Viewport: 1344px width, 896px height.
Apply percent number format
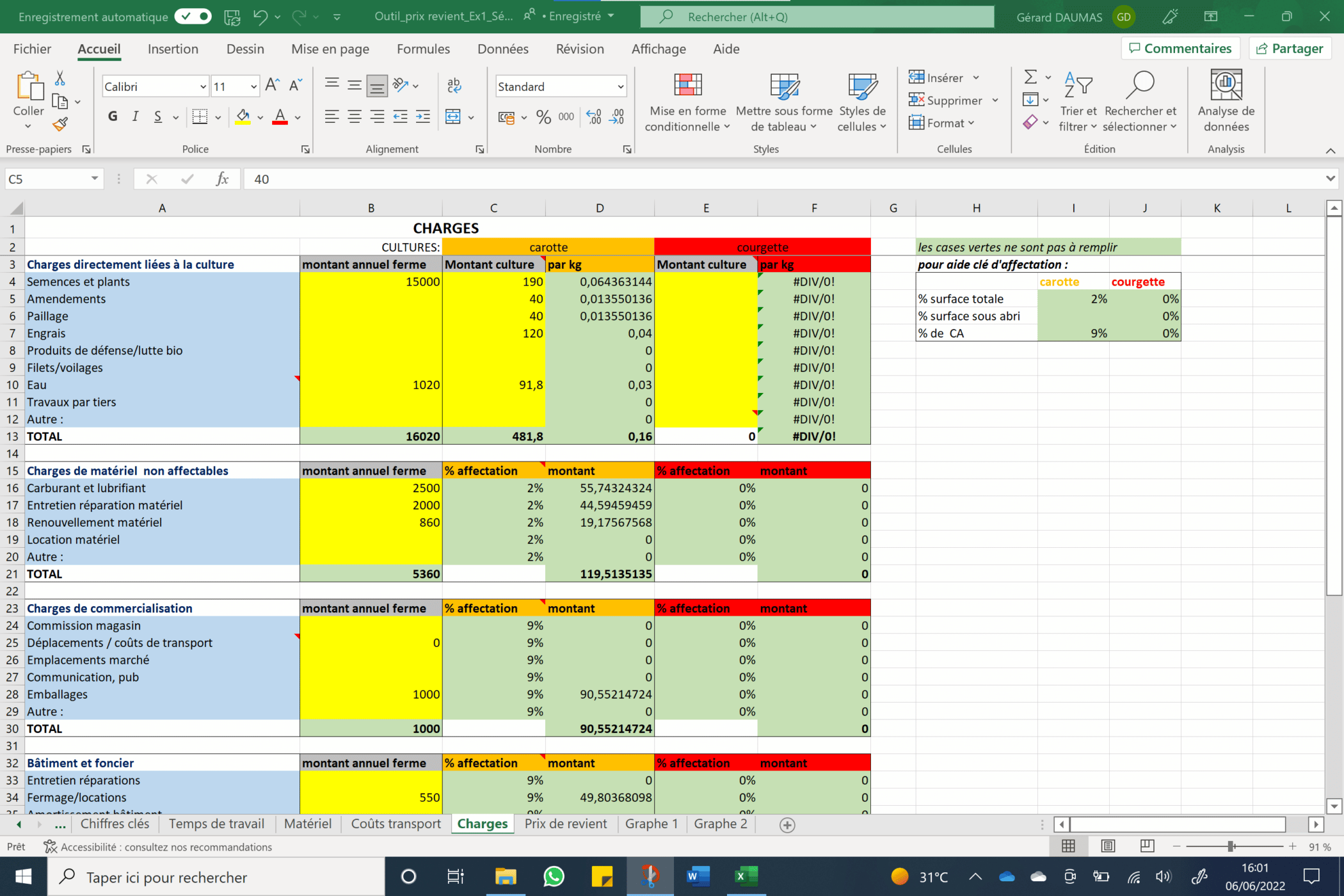click(543, 116)
